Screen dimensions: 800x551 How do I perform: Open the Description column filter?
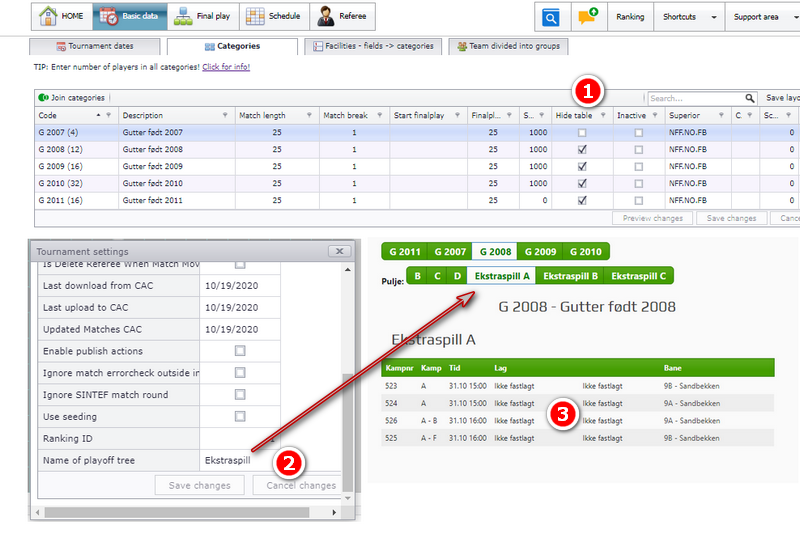coord(225,115)
